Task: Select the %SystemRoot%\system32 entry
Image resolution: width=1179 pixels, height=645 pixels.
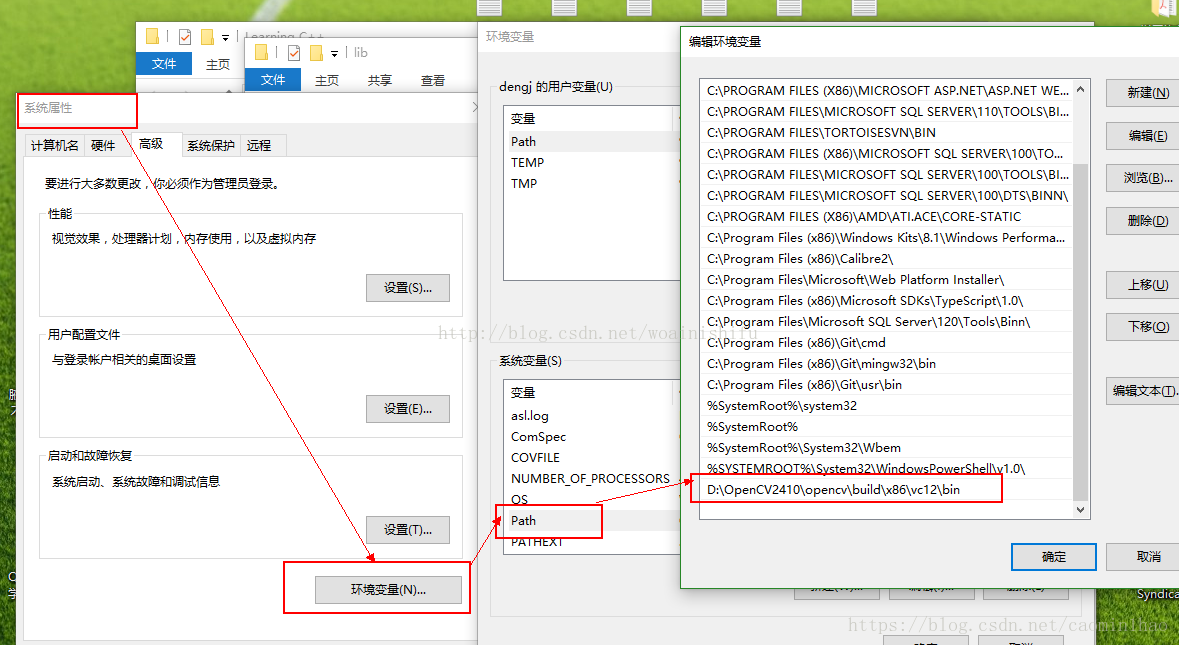Action: (886, 406)
